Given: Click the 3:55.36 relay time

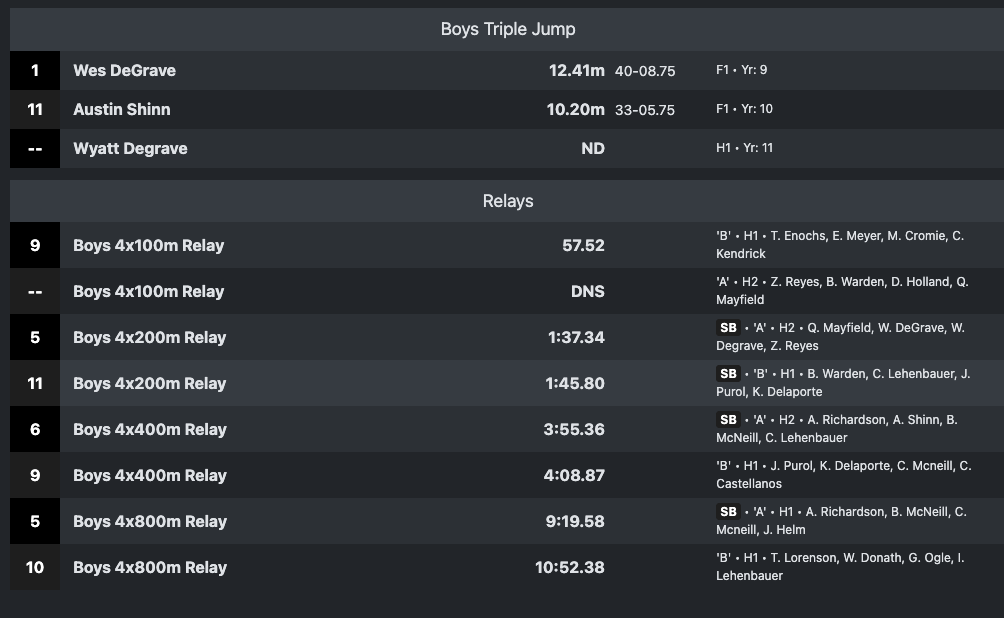Looking at the screenshot, I should click(x=574, y=430).
